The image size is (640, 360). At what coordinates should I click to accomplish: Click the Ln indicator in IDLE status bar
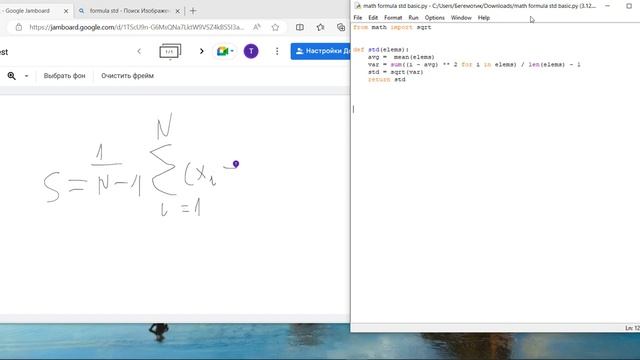(632, 328)
